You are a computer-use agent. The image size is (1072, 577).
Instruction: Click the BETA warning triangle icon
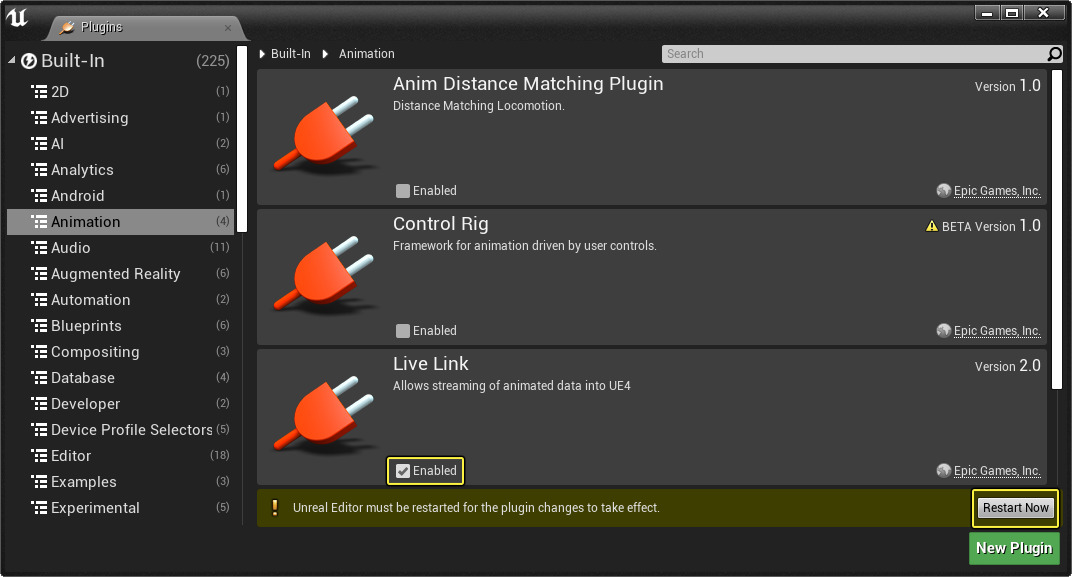(x=932, y=227)
